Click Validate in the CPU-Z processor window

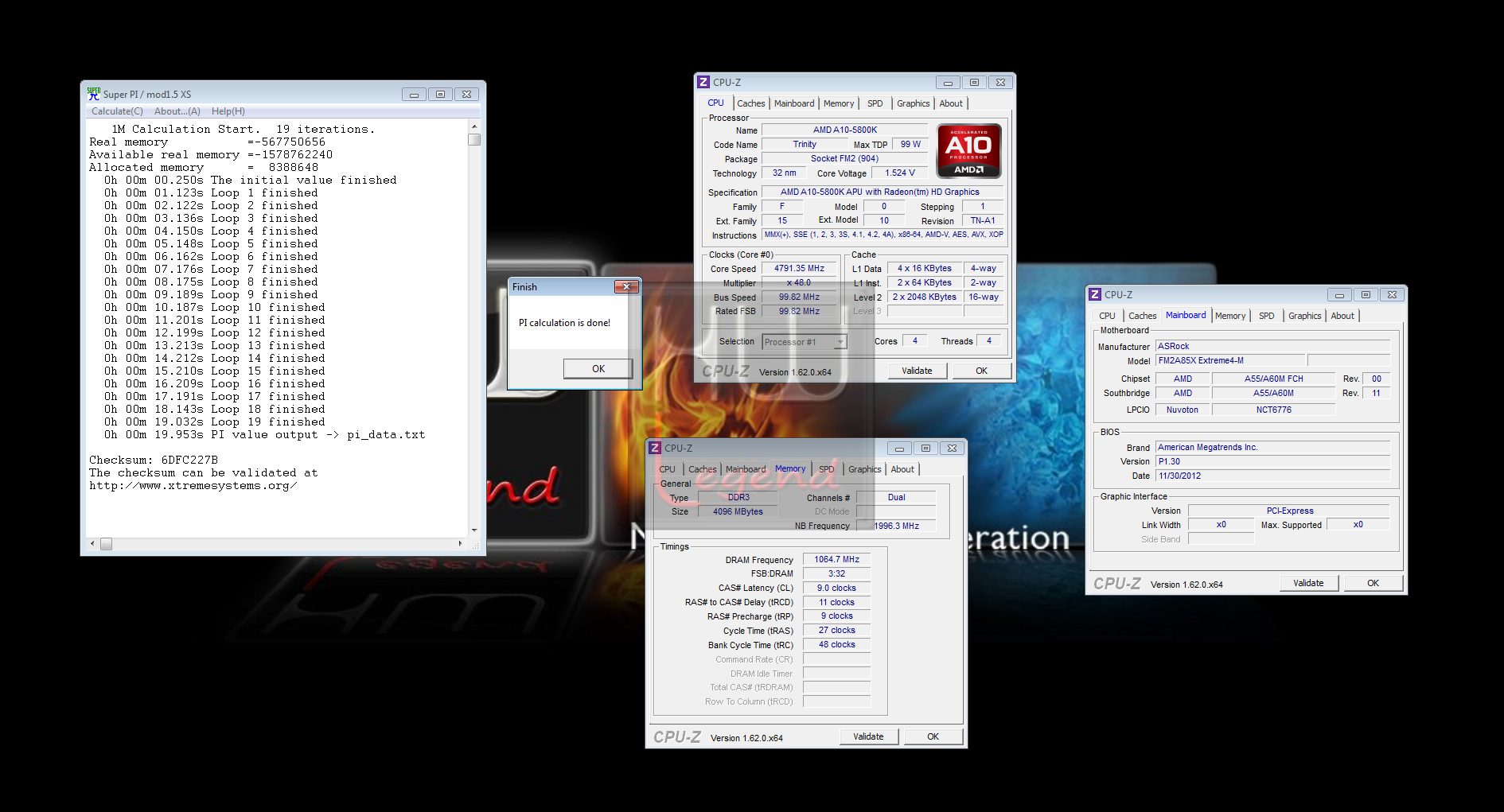(917, 371)
